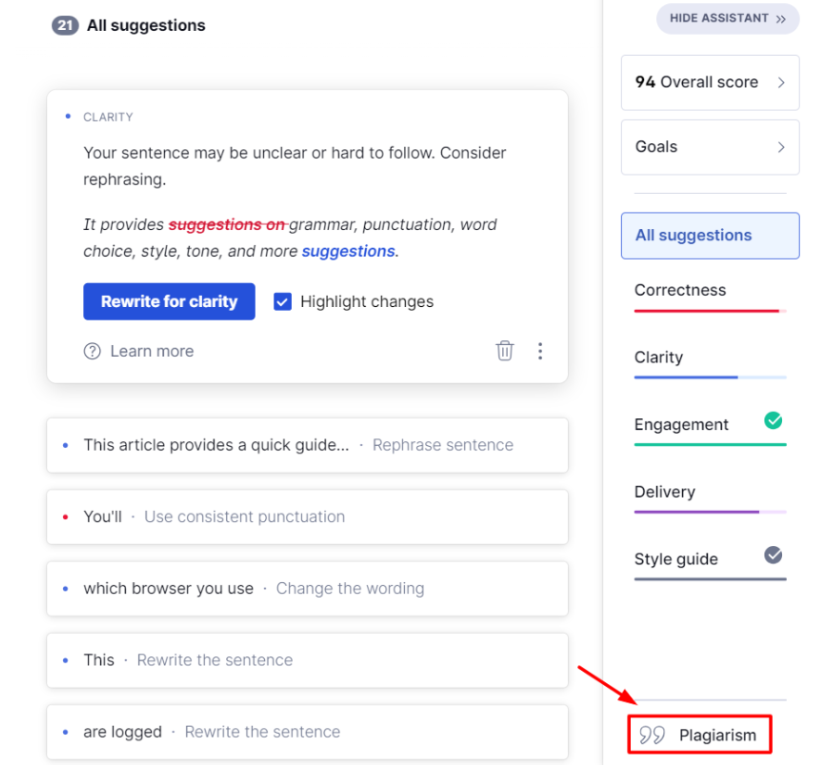The width and height of the screenshot is (831, 770).
Task: Open the Goals panel
Action: point(710,147)
